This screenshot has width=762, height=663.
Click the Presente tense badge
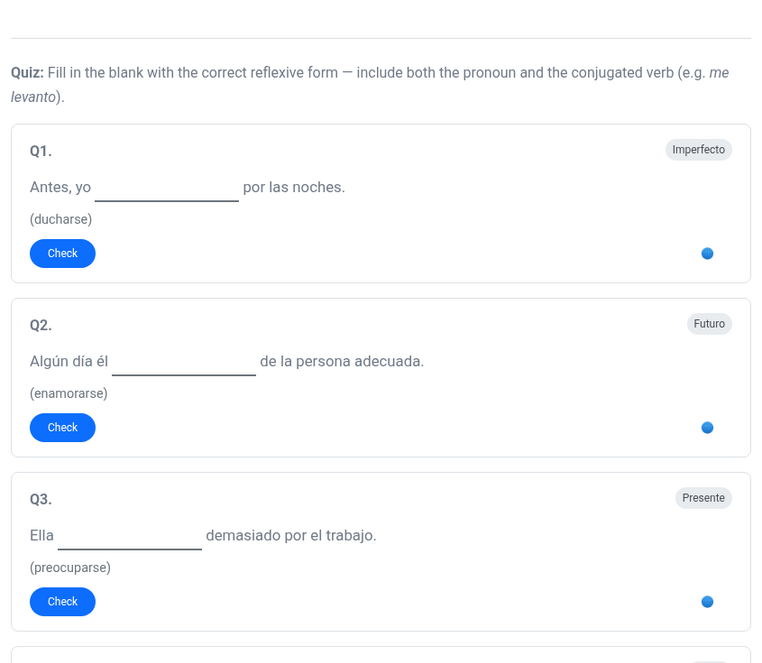[703, 498]
